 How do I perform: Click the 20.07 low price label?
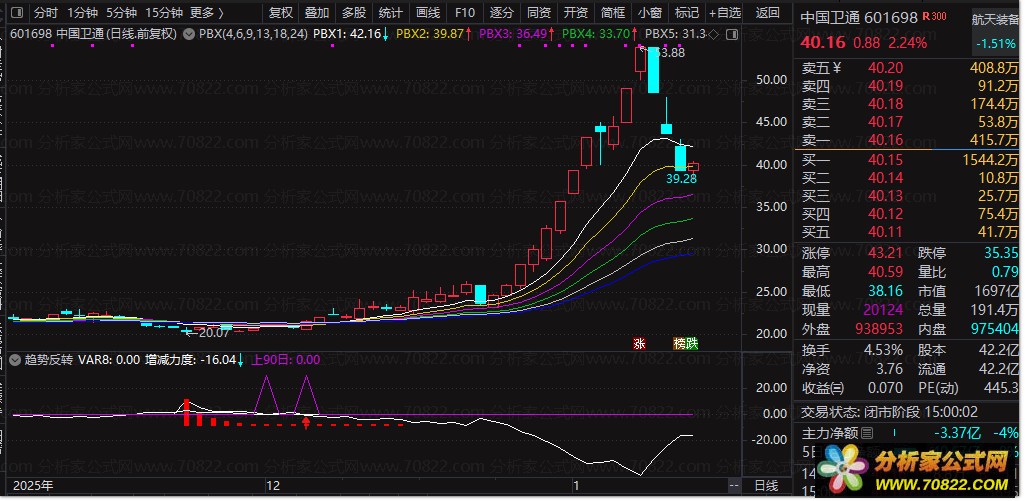[214, 333]
